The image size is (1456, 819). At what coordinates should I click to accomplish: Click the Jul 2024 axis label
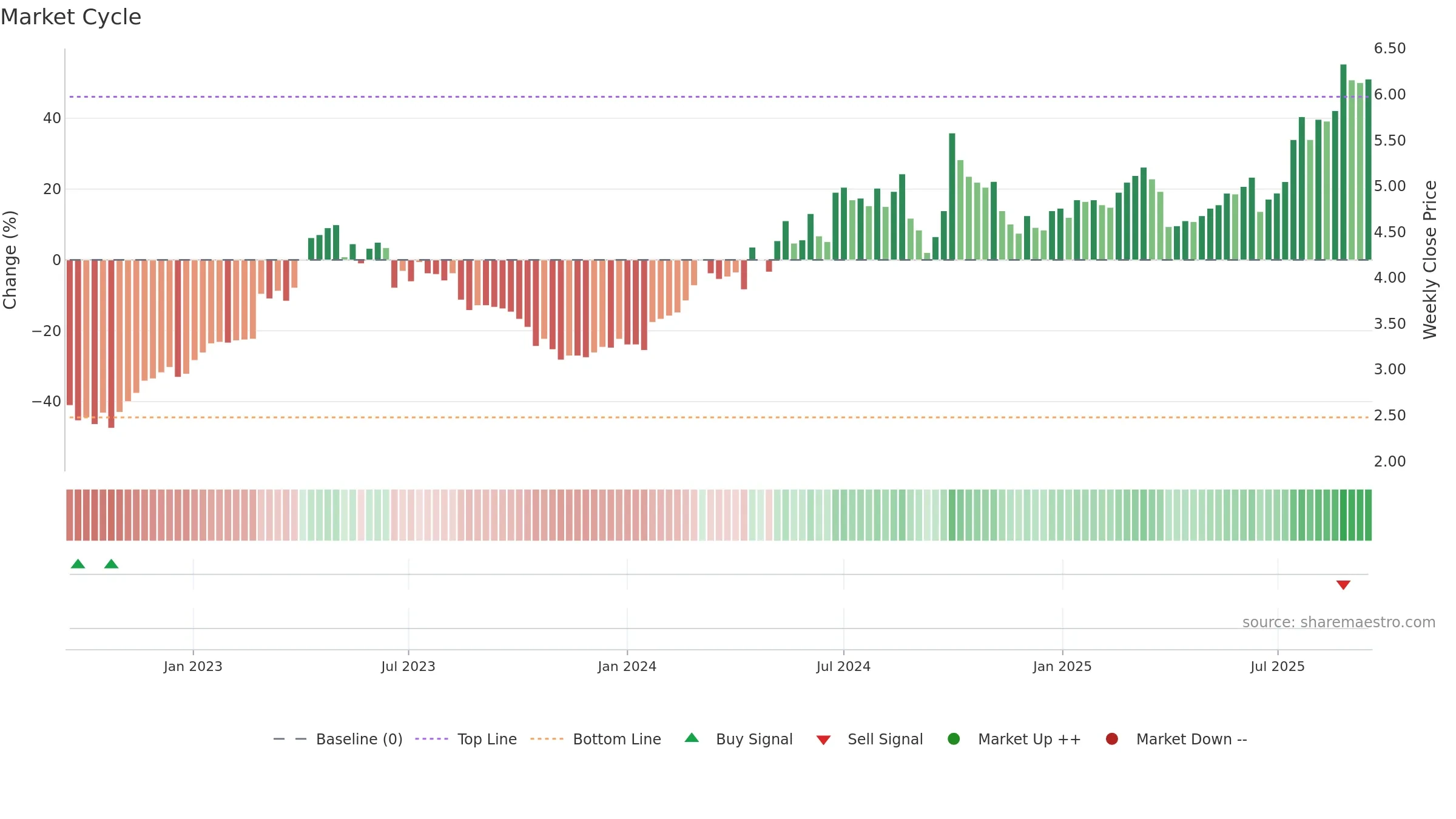pos(843,666)
